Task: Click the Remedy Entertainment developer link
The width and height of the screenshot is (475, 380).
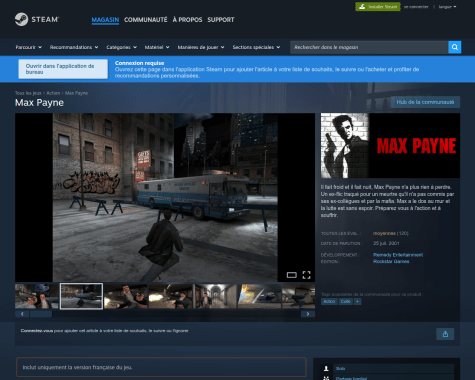Action: 398,255
